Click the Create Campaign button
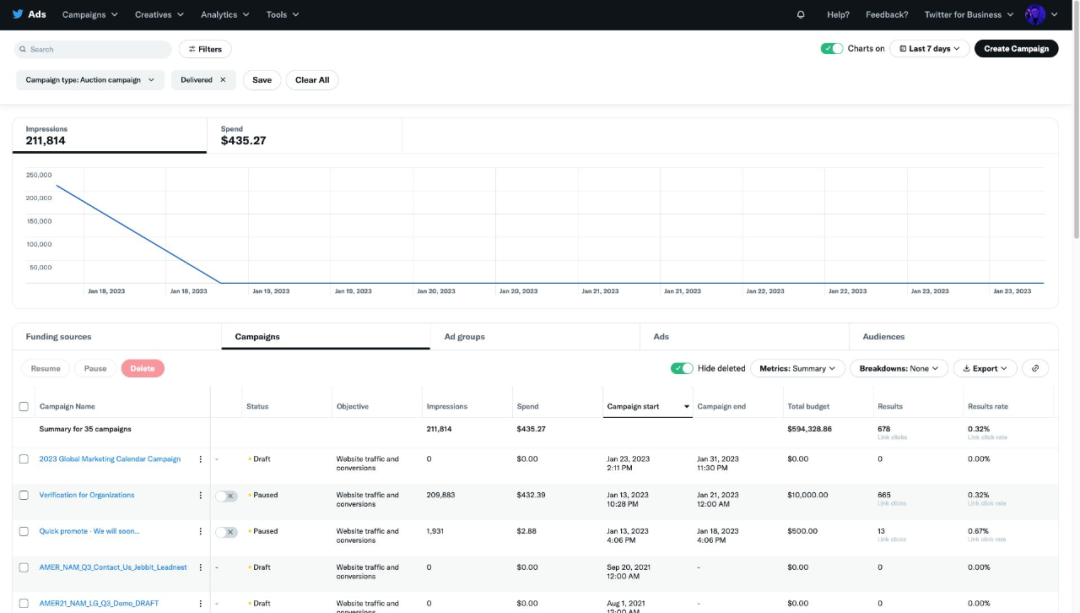This screenshot has width=1080, height=613. 1016,48
